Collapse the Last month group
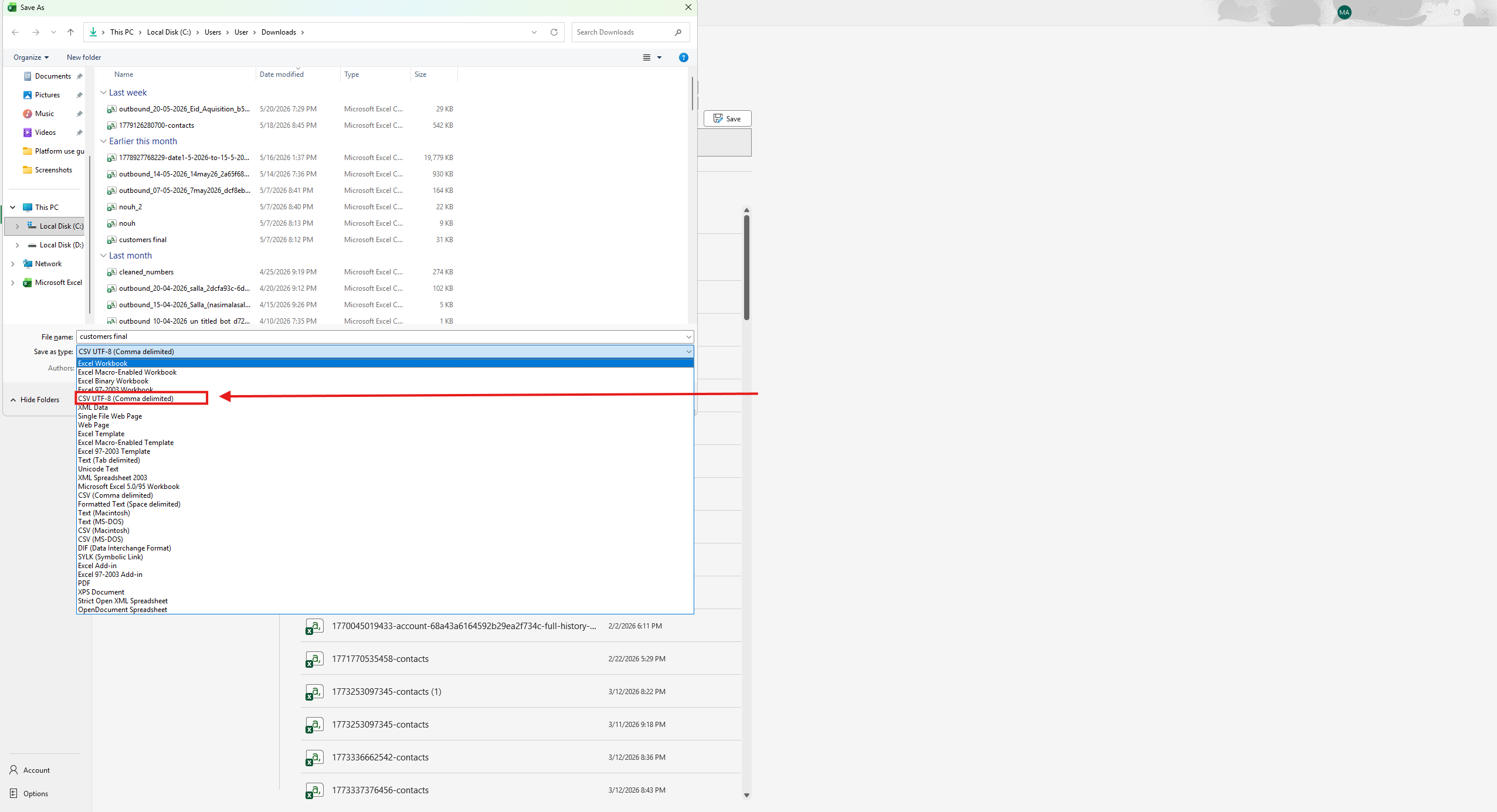Image resolution: width=1497 pixels, height=812 pixels. (x=103, y=256)
